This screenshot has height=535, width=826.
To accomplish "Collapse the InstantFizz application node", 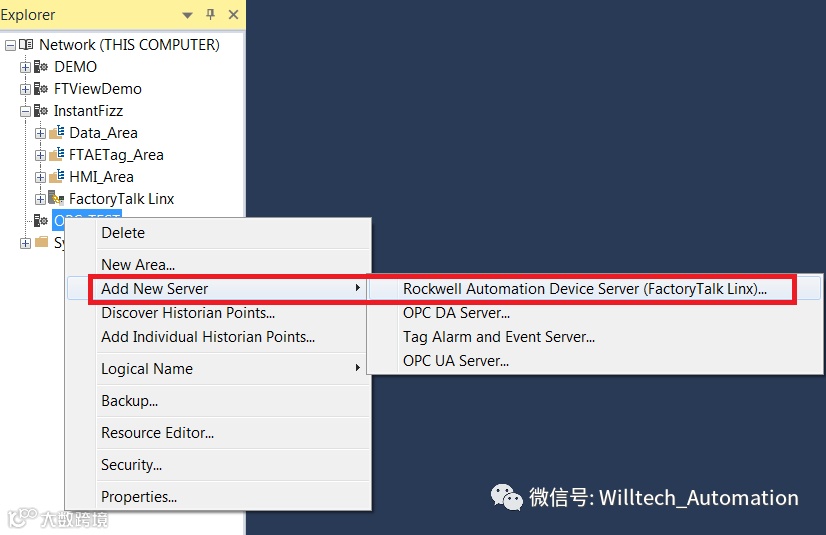I will point(25,112).
